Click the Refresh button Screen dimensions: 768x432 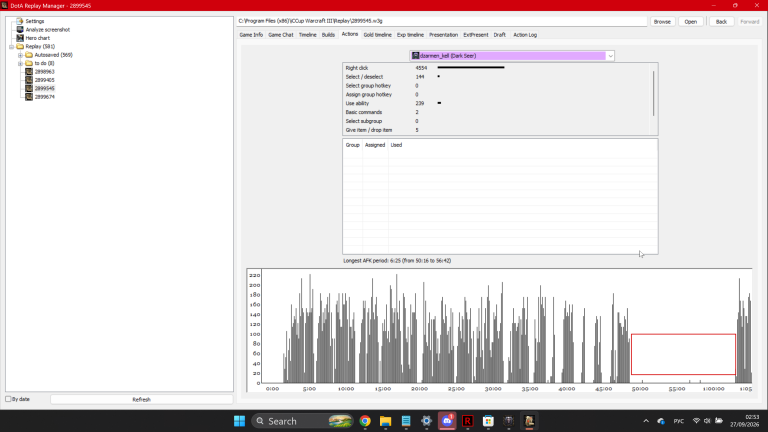click(142, 400)
